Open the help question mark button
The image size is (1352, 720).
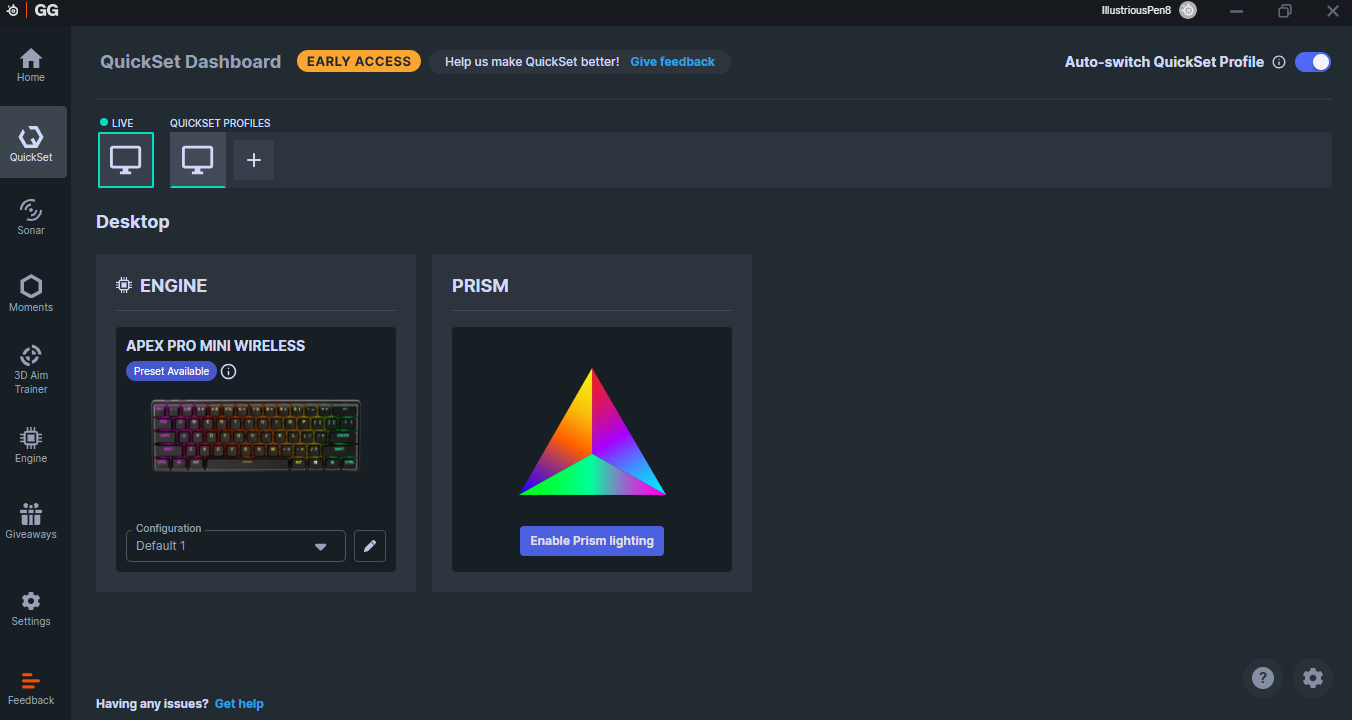(1263, 678)
